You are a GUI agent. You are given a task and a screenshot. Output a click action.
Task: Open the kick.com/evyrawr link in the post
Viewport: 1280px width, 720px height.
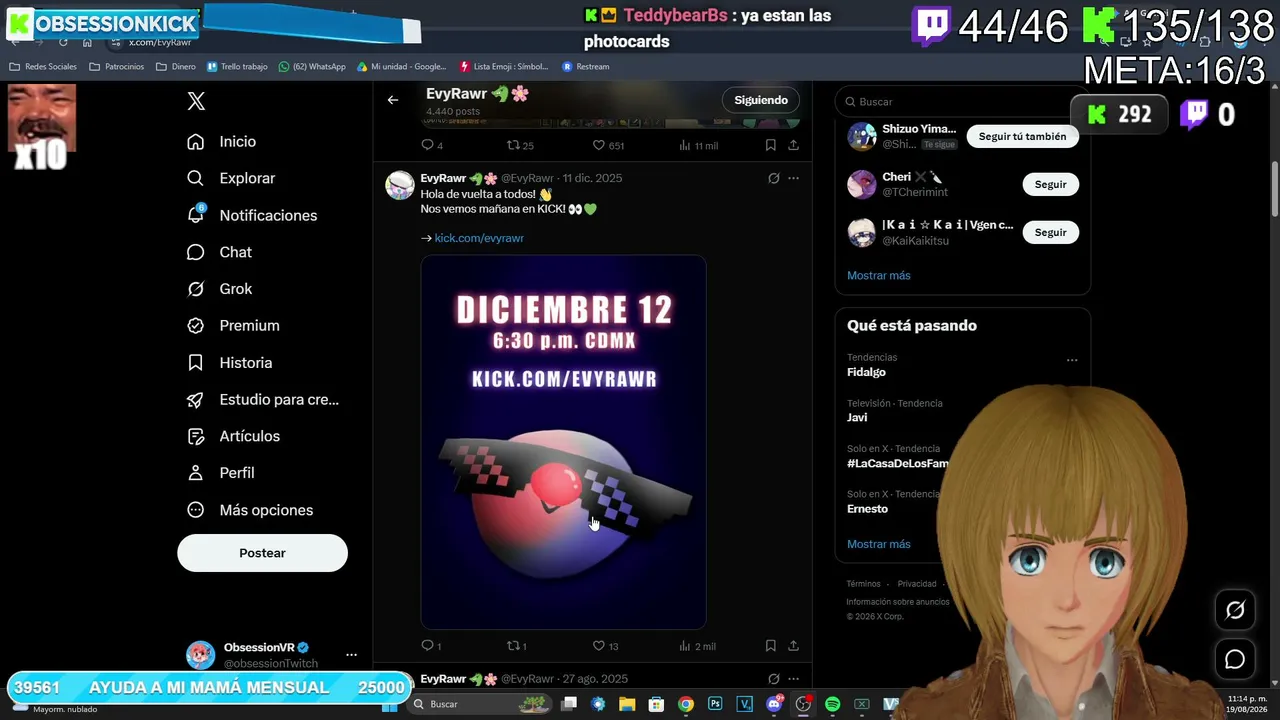pyautogui.click(x=479, y=238)
